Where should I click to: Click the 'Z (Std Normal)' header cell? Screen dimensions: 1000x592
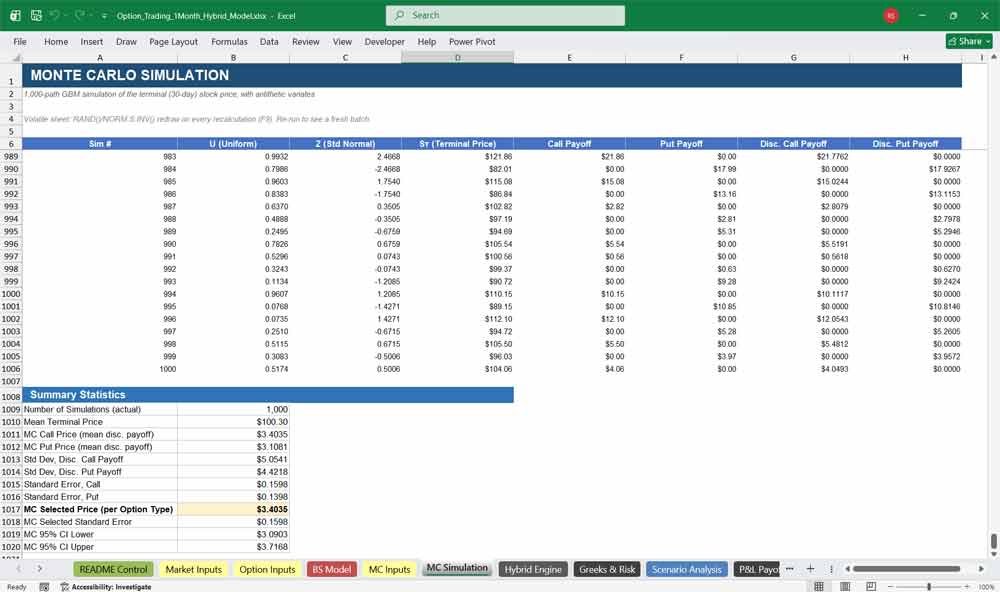345,144
